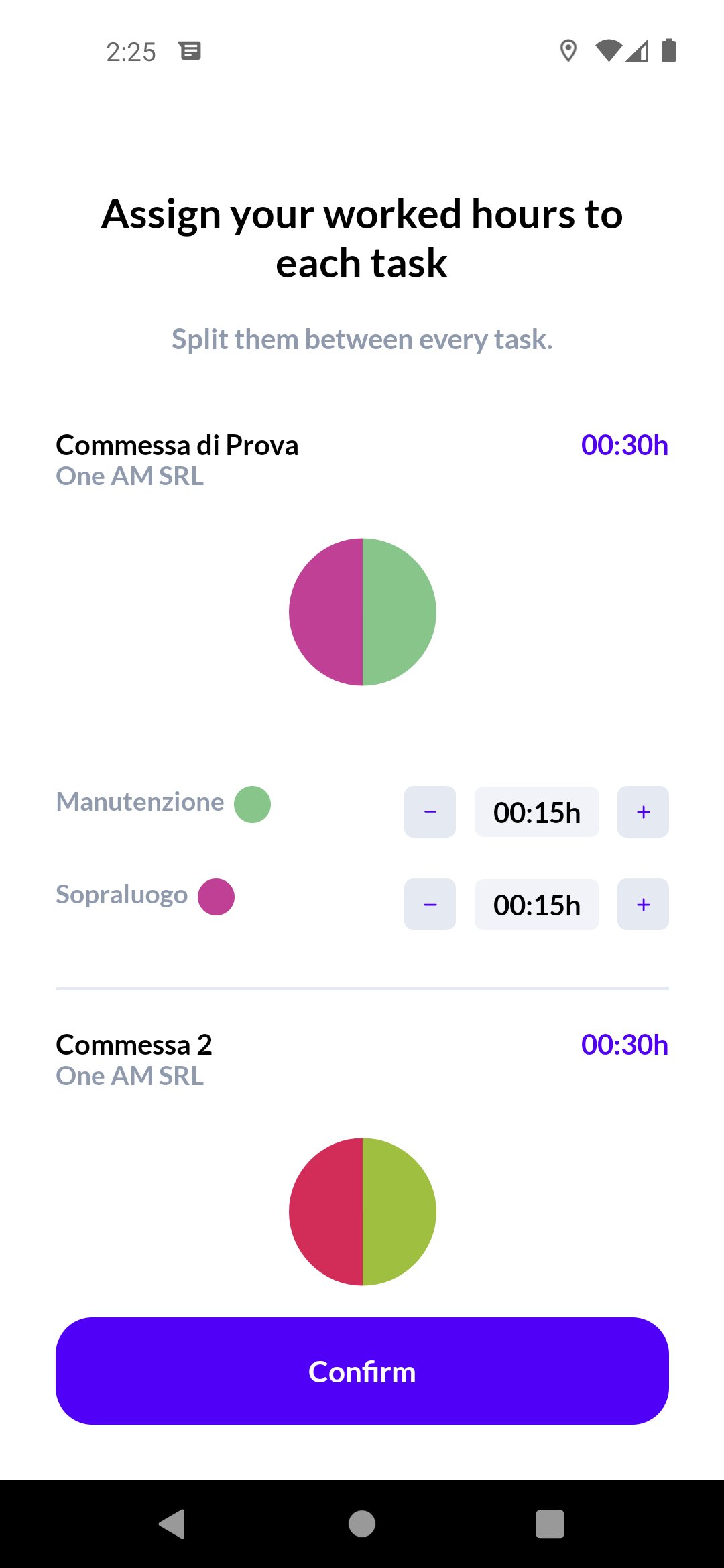Decrease Manutenzione hours with minus button
Viewport: 724px width, 1568px height.
pyautogui.click(x=430, y=811)
